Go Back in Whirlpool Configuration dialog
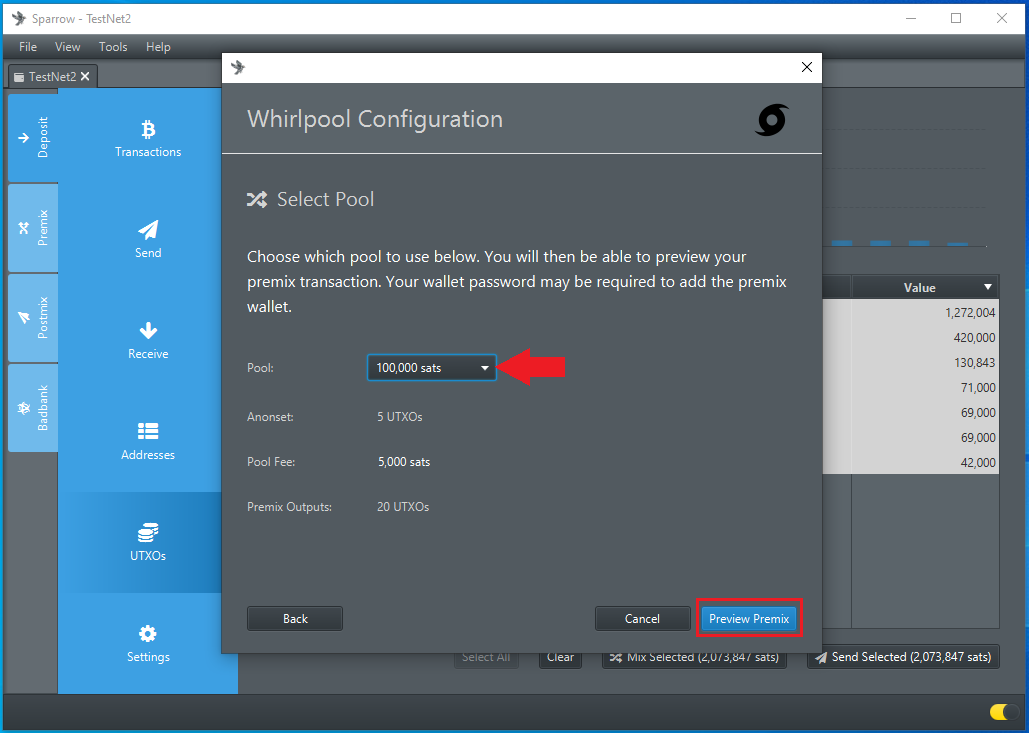 pyautogui.click(x=295, y=619)
